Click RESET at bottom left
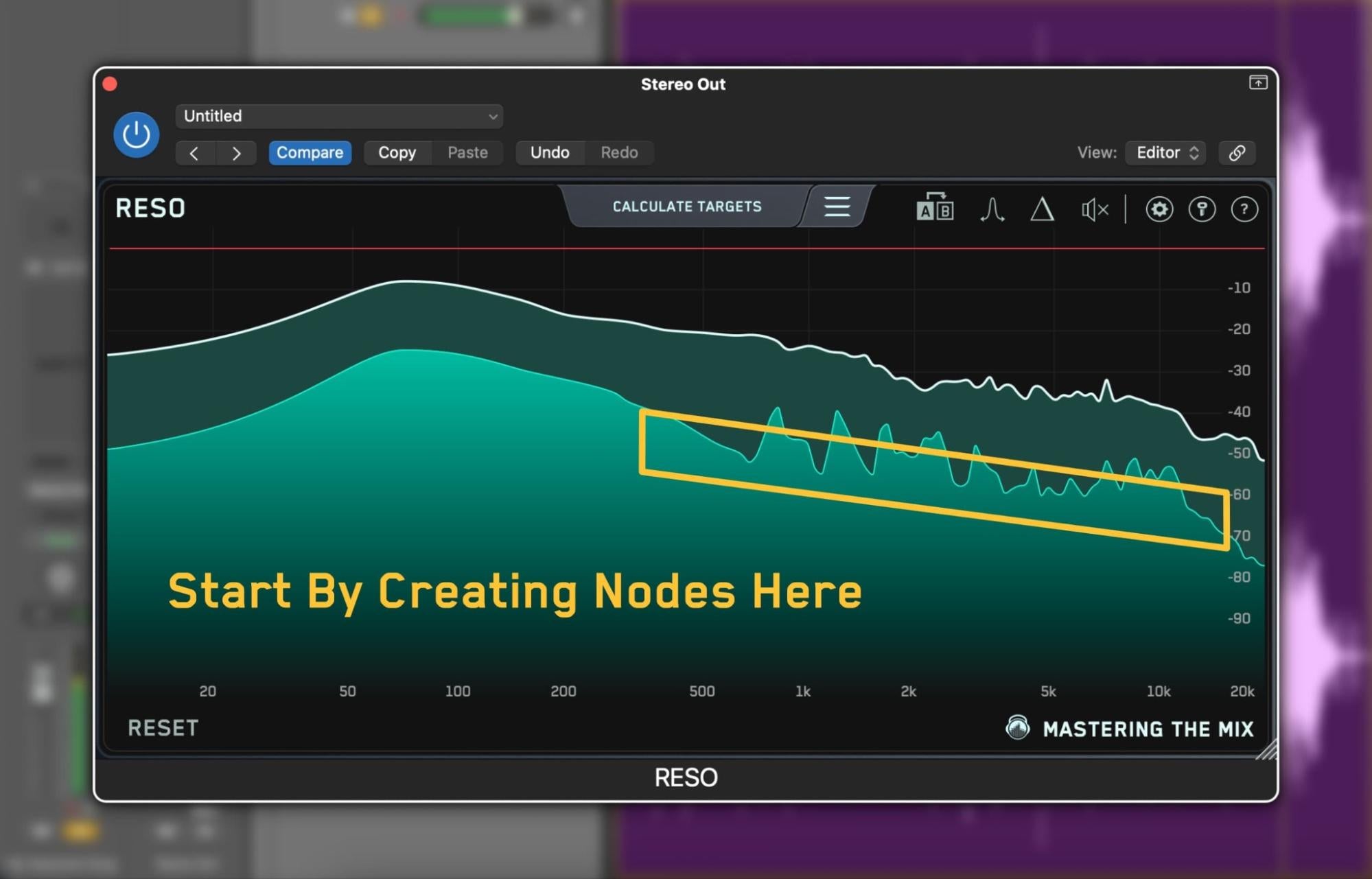 pos(163,728)
